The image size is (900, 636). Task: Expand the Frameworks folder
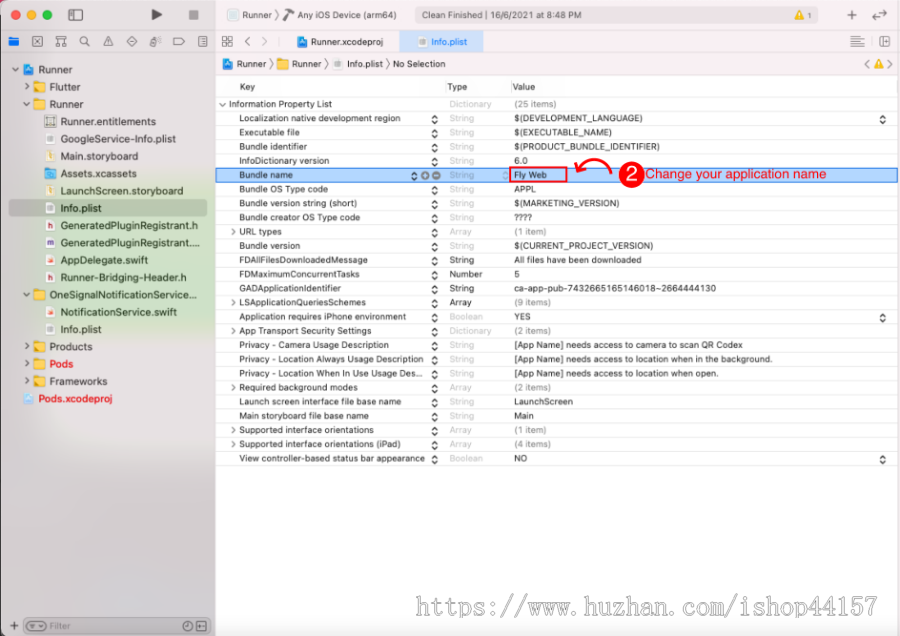(27, 381)
